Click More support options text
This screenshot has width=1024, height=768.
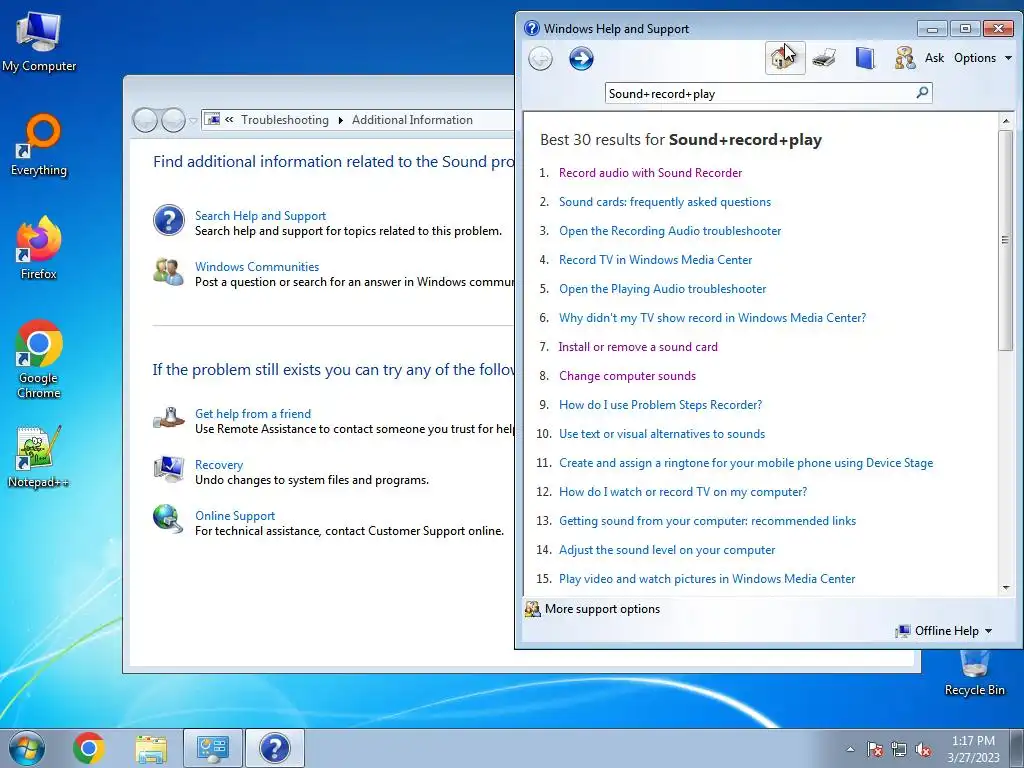point(602,609)
